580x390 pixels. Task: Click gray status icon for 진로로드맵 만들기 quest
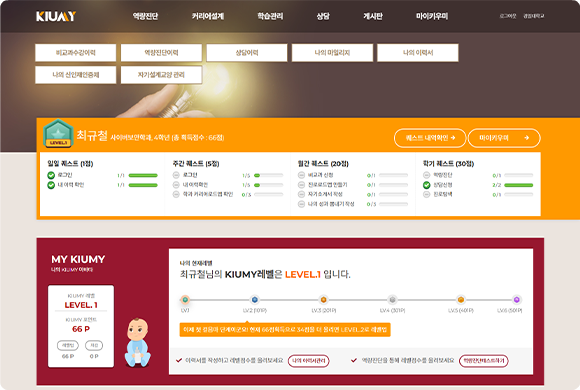point(301,185)
